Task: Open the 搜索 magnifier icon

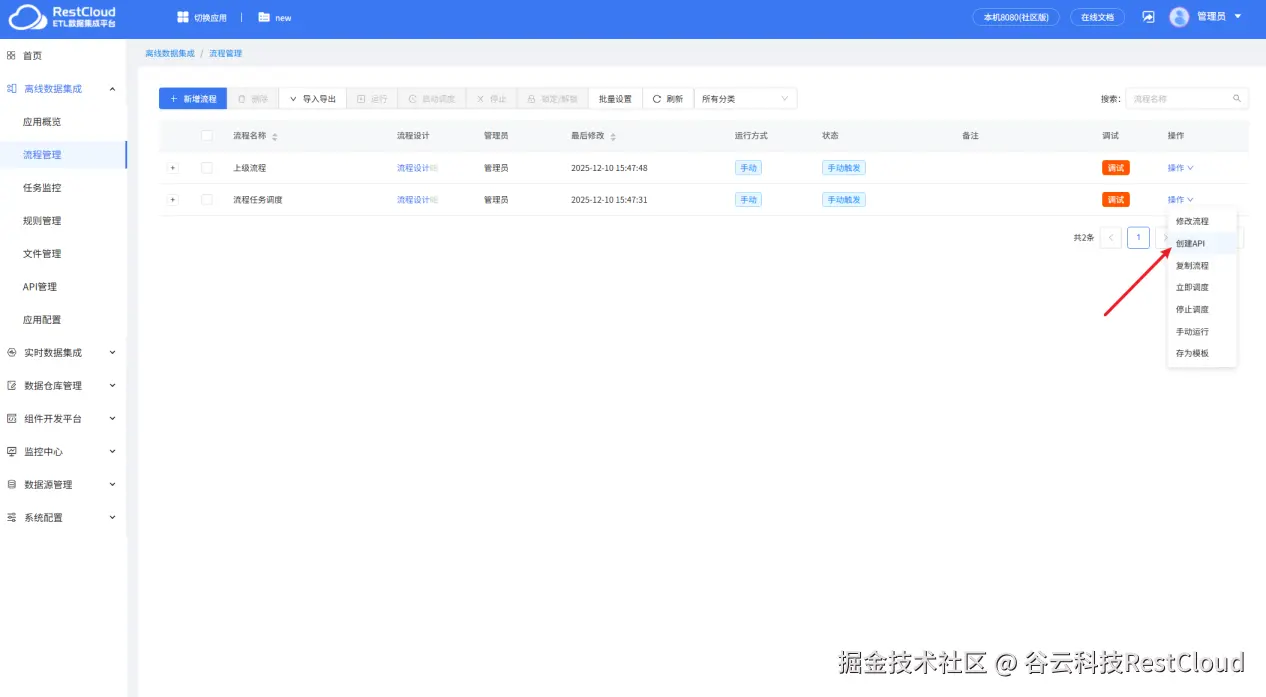Action: (x=1236, y=98)
